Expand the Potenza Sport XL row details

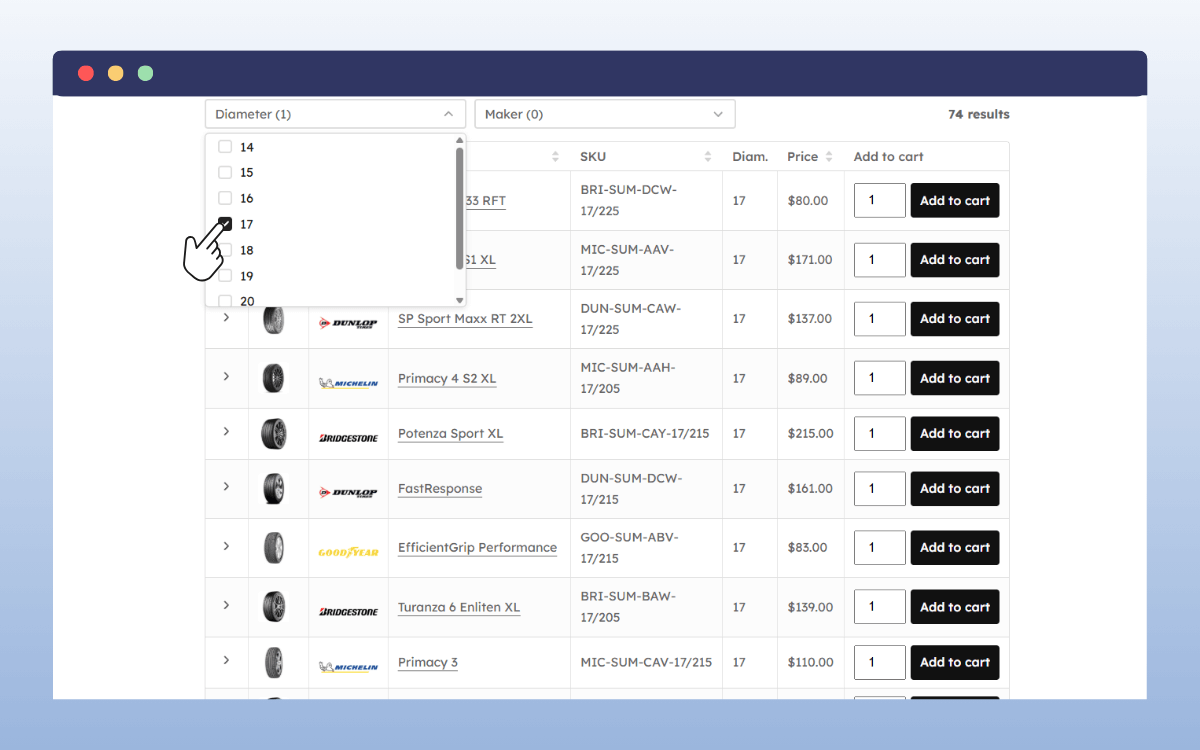click(x=226, y=432)
